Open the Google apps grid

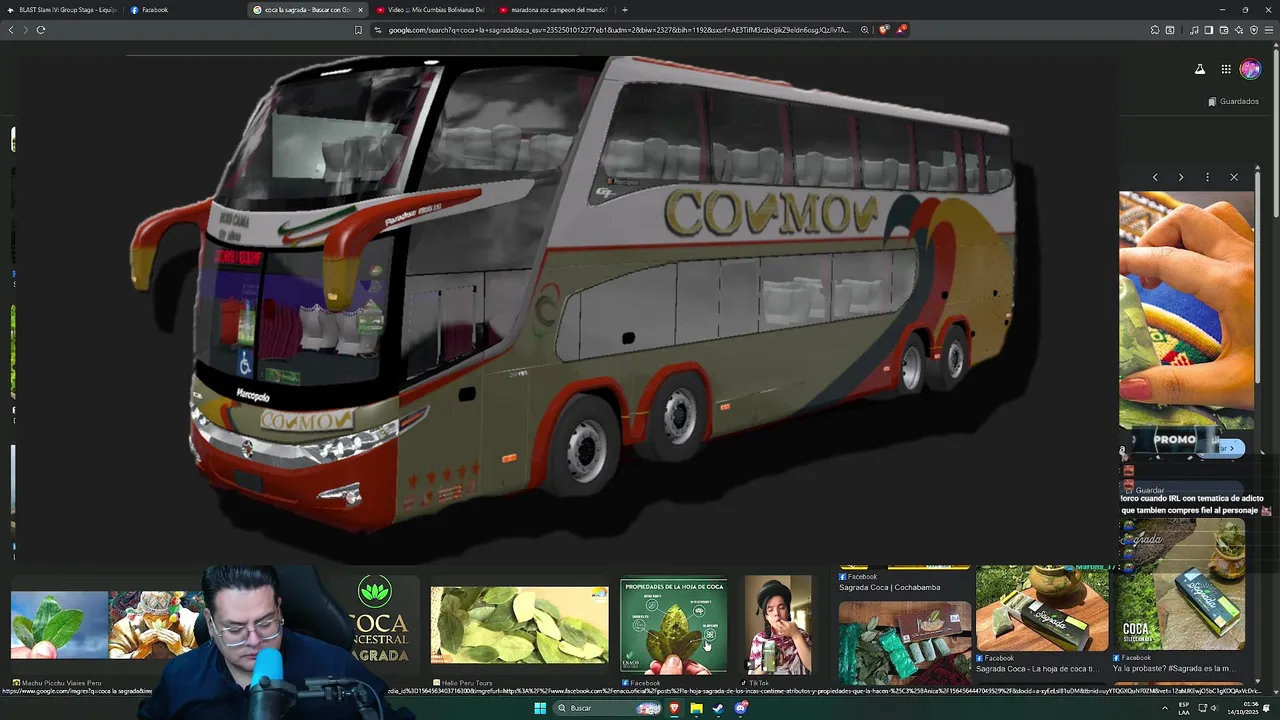click(x=1226, y=69)
